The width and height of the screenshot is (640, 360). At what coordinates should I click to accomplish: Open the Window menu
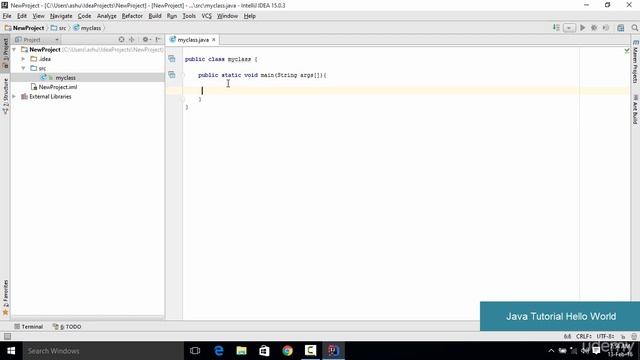click(x=227, y=16)
